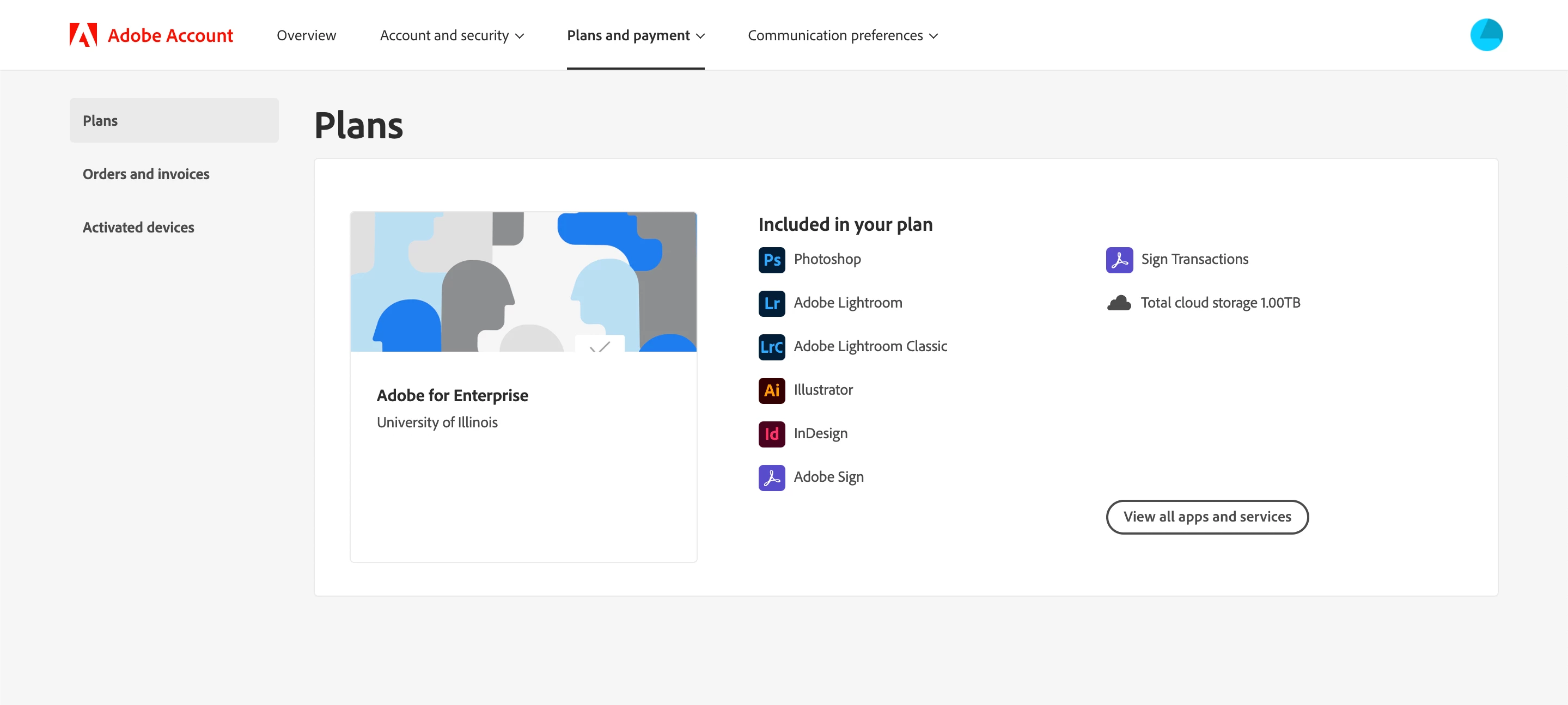Click the Adobe Sign icon
Screen dimensions: 1568x705
[x=771, y=477]
